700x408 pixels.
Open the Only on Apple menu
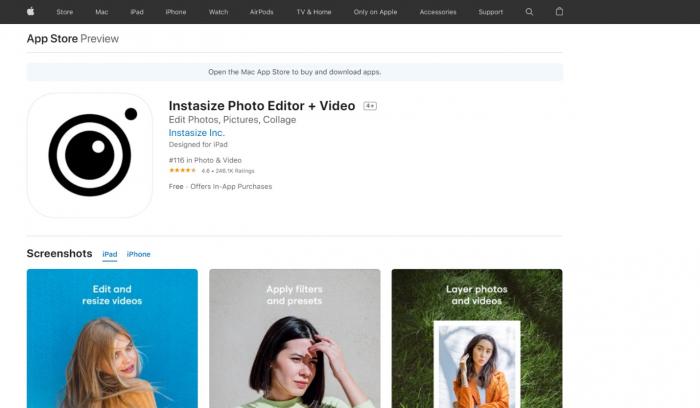click(x=375, y=12)
